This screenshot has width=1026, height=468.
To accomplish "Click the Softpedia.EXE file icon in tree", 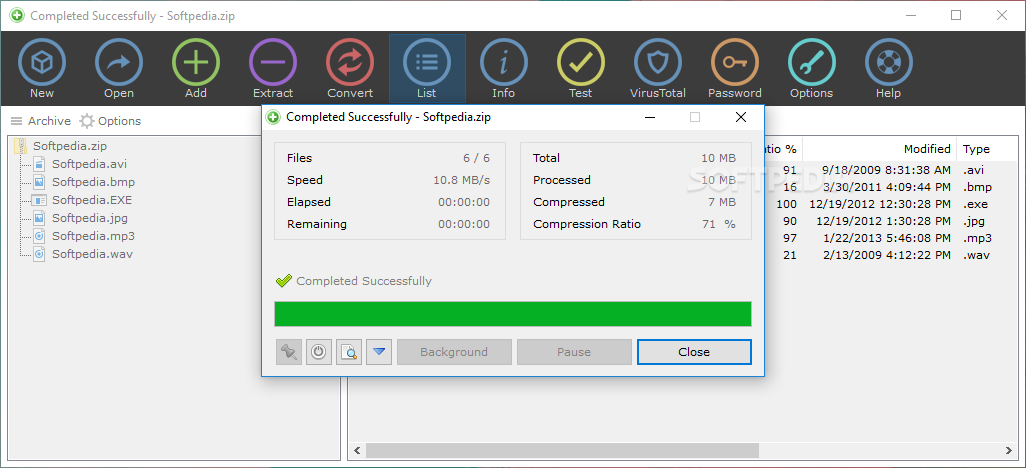I will coord(39,200).
